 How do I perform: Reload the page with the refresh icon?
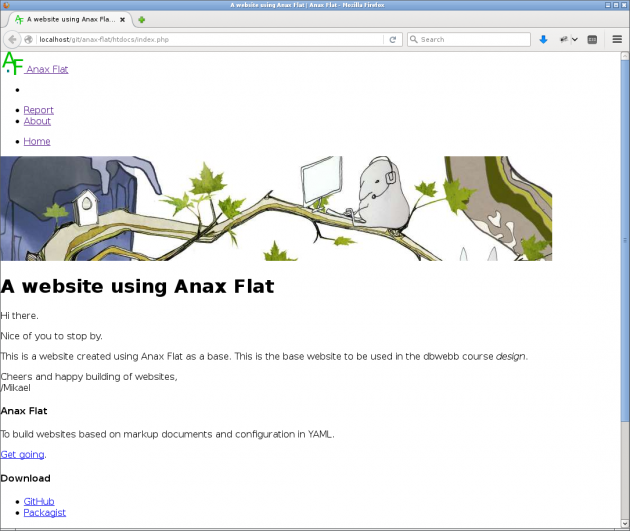[x=393, y=39]
